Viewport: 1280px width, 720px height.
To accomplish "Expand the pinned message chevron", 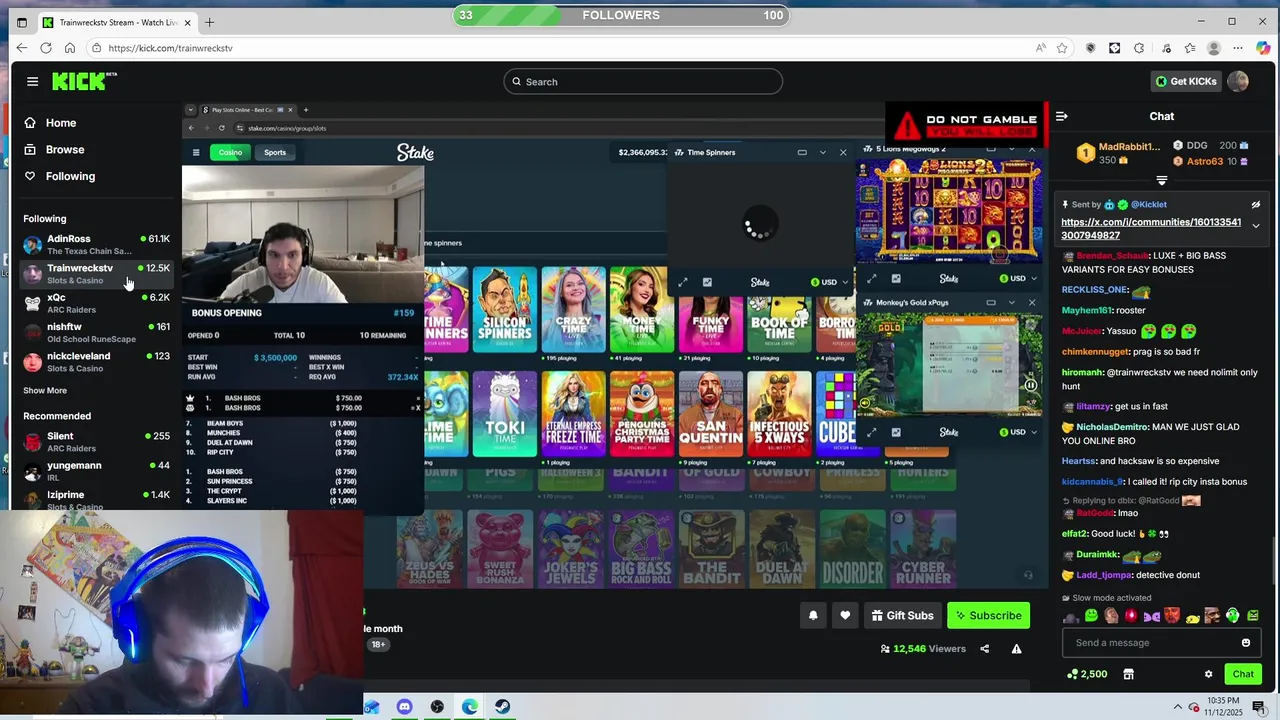I will click(1256, 226).
